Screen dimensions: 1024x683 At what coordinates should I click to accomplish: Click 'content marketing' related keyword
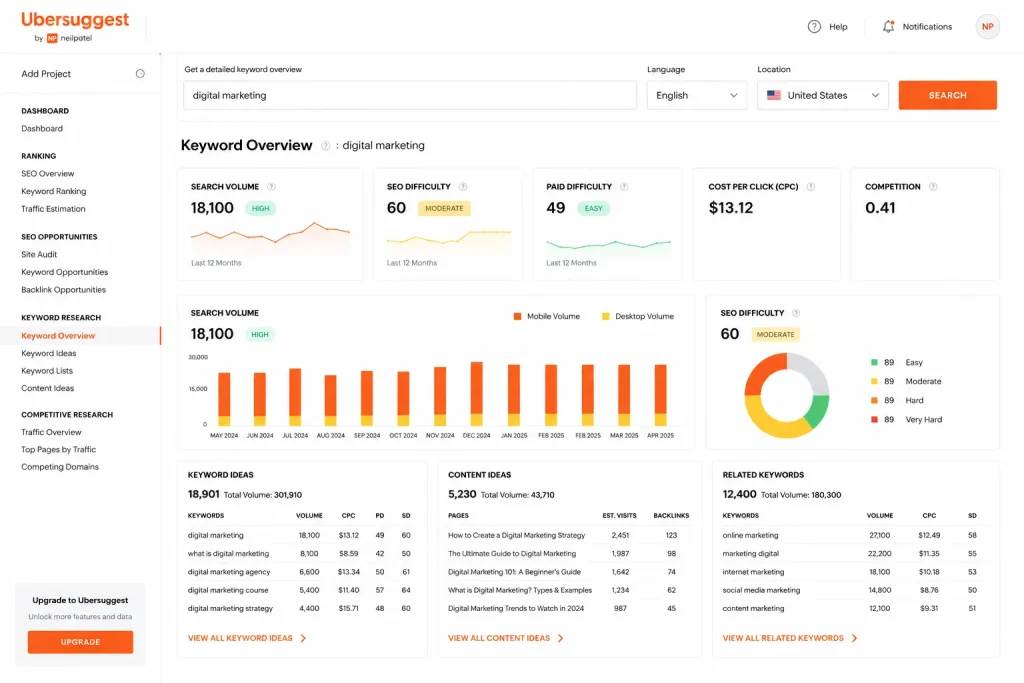click(x=753, y=609)
